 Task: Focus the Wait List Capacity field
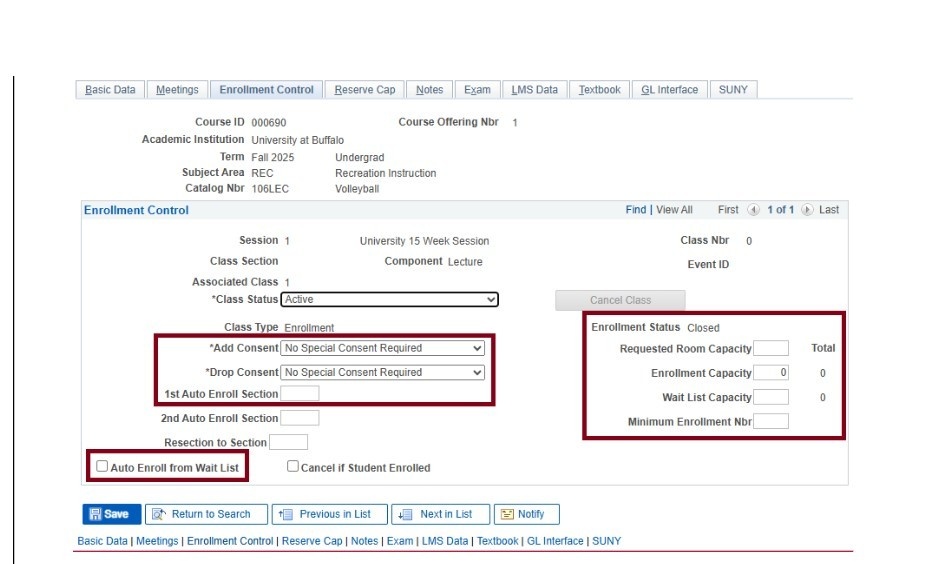click(770, 397)
